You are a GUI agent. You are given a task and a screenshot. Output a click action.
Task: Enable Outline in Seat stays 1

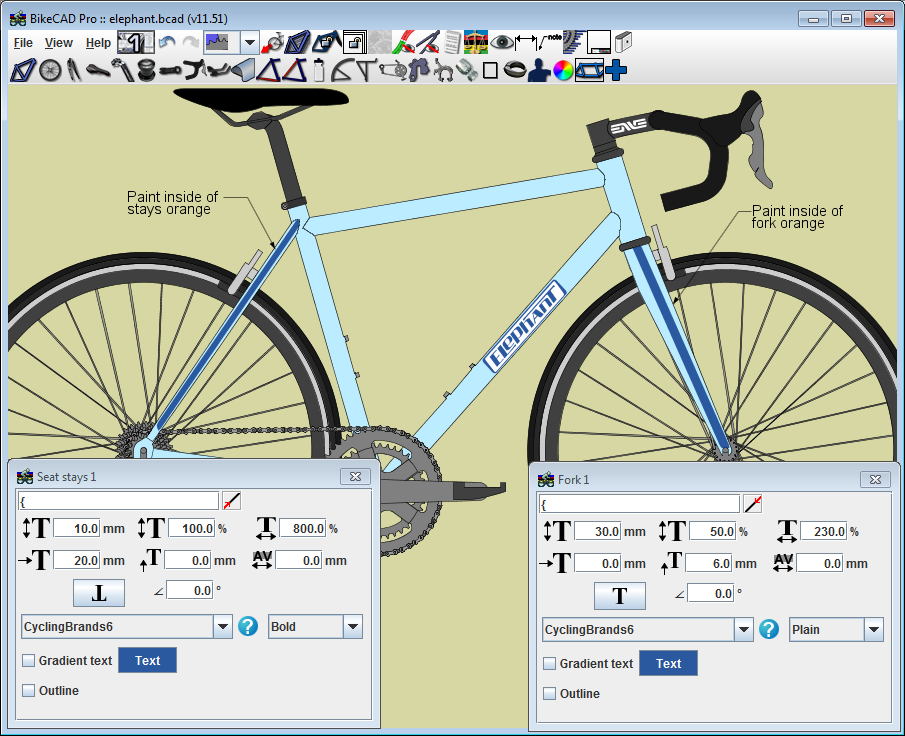pyautogui.click(x=28, y=690)
